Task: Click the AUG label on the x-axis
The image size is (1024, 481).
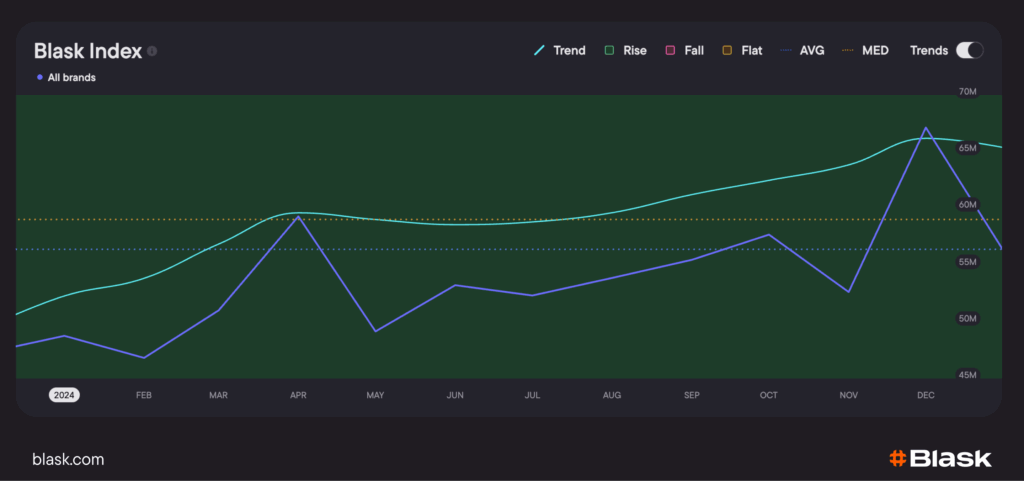Action: (x=612, y=396)
